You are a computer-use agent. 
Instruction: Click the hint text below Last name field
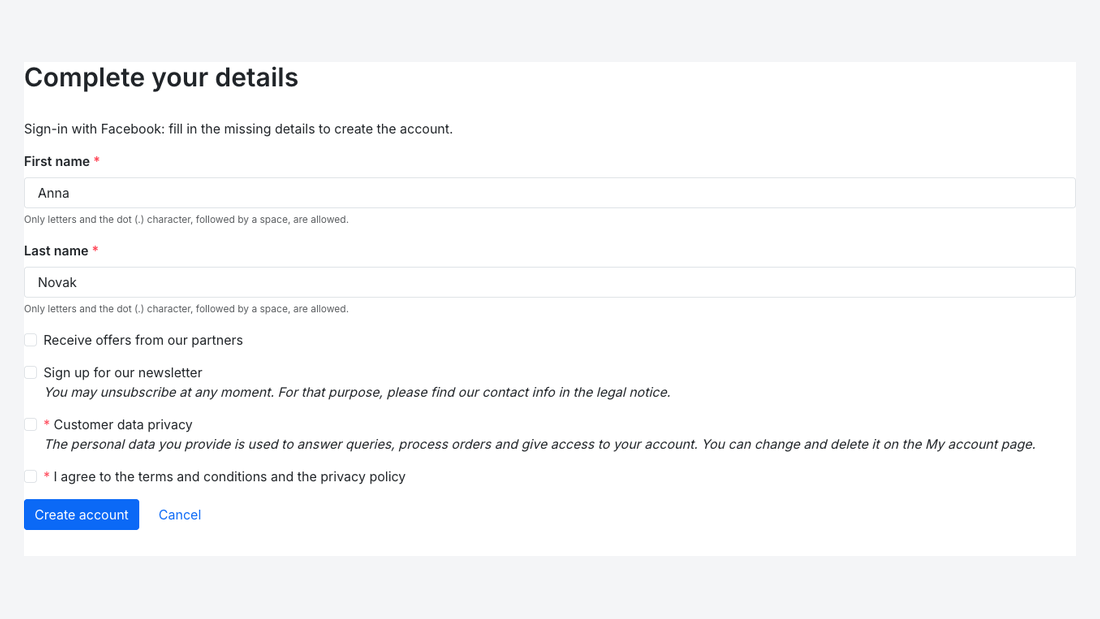click(186, 309)
